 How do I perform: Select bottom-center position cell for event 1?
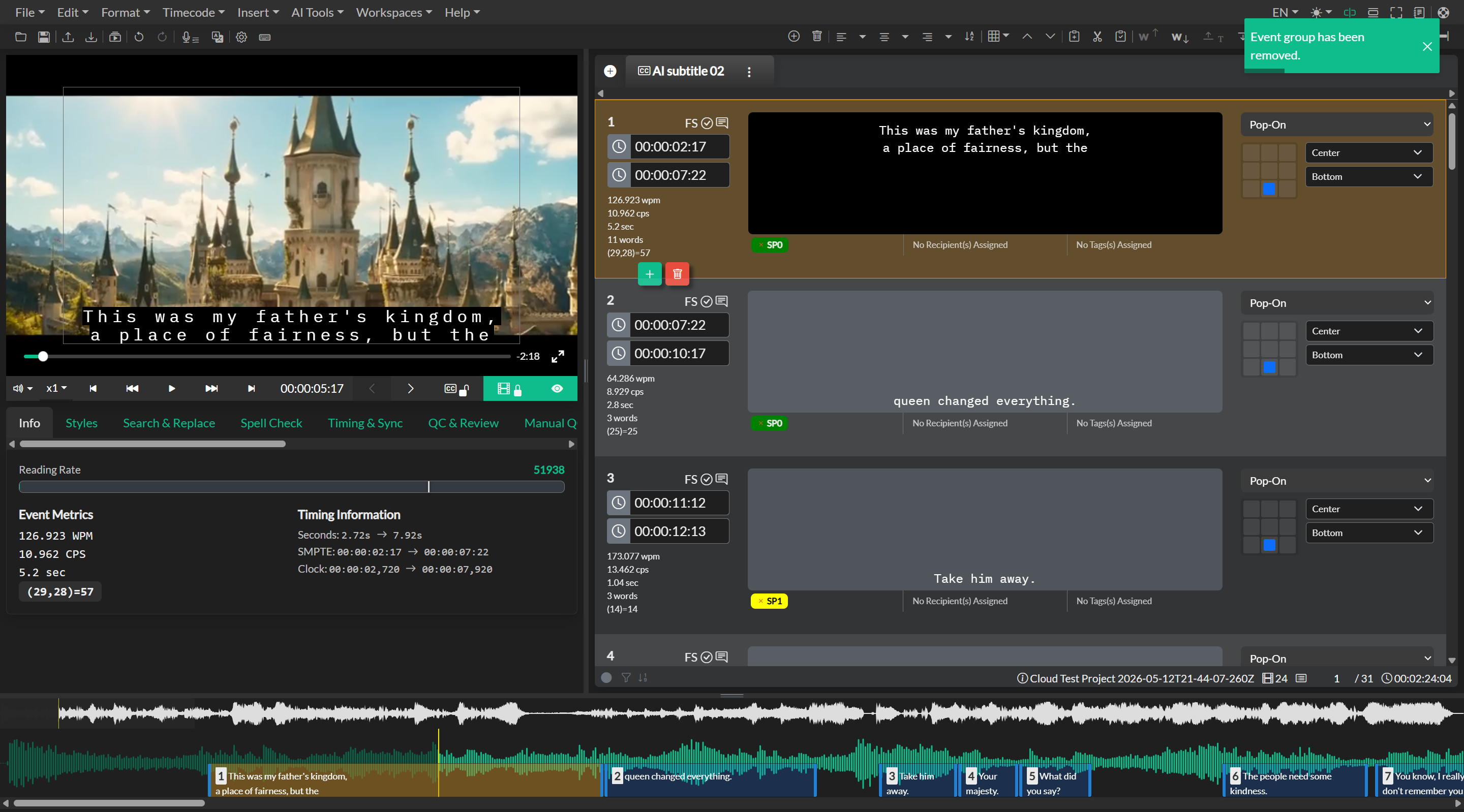tap(1269, 189)
